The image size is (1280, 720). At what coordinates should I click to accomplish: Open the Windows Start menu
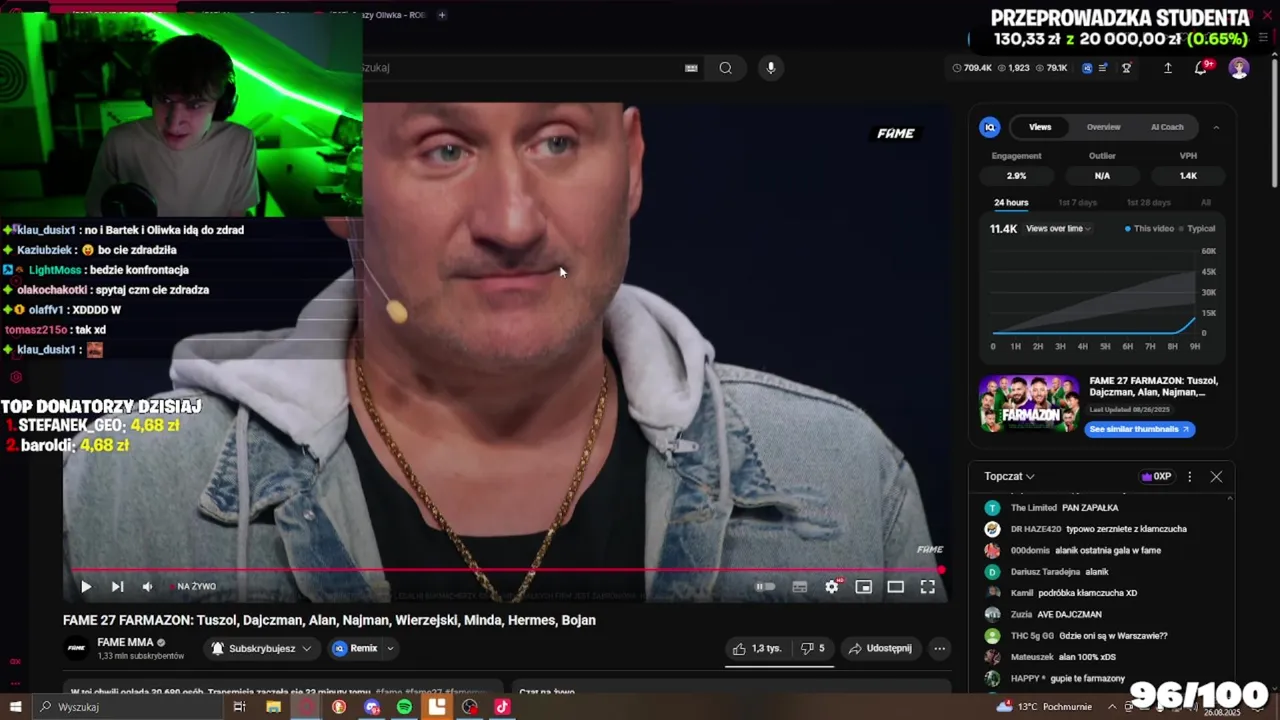click(x=15, y=707)
